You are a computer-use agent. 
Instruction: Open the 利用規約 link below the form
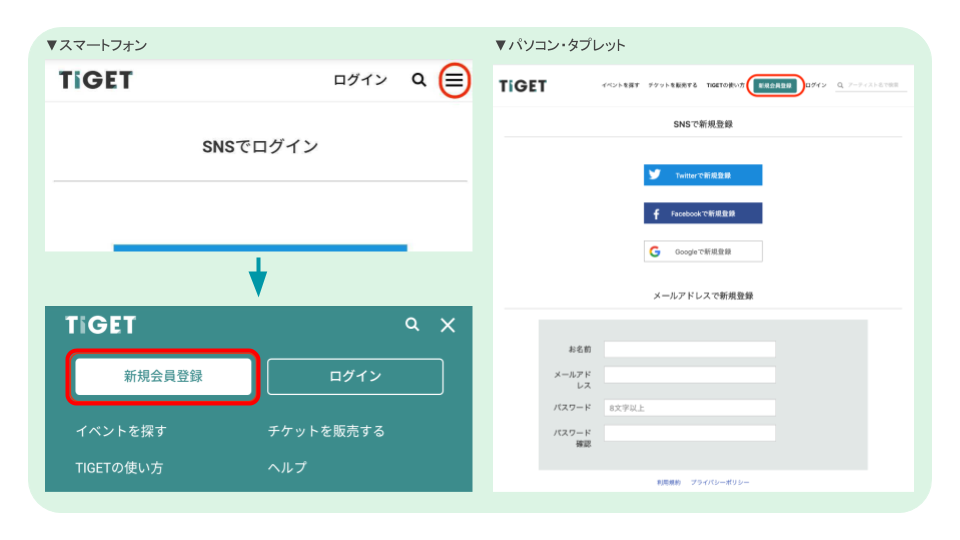click(669, 482)
